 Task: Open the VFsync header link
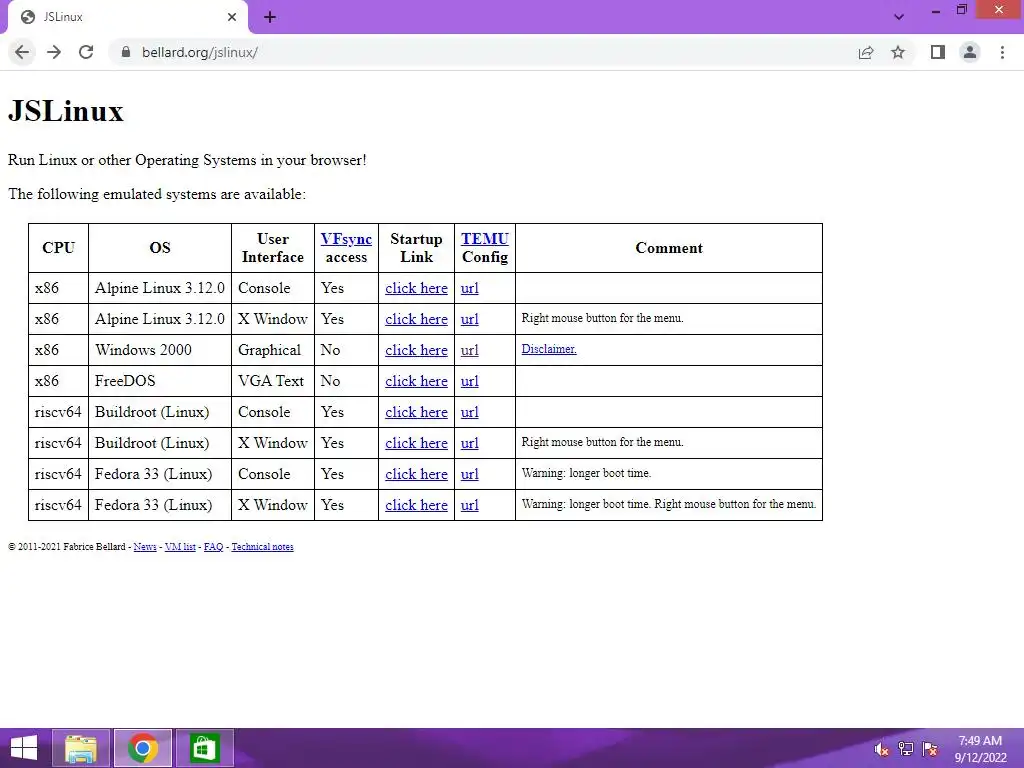tap(346, 239)
